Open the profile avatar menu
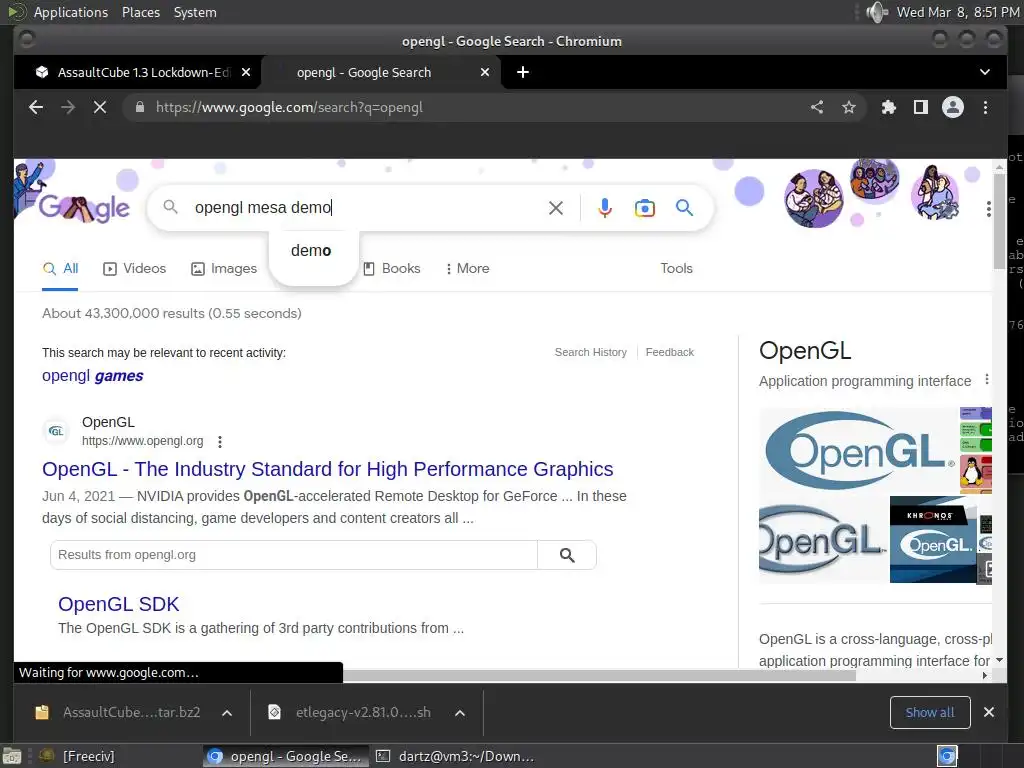Viewport: 1024px width, 768px height. pos(953,107)
